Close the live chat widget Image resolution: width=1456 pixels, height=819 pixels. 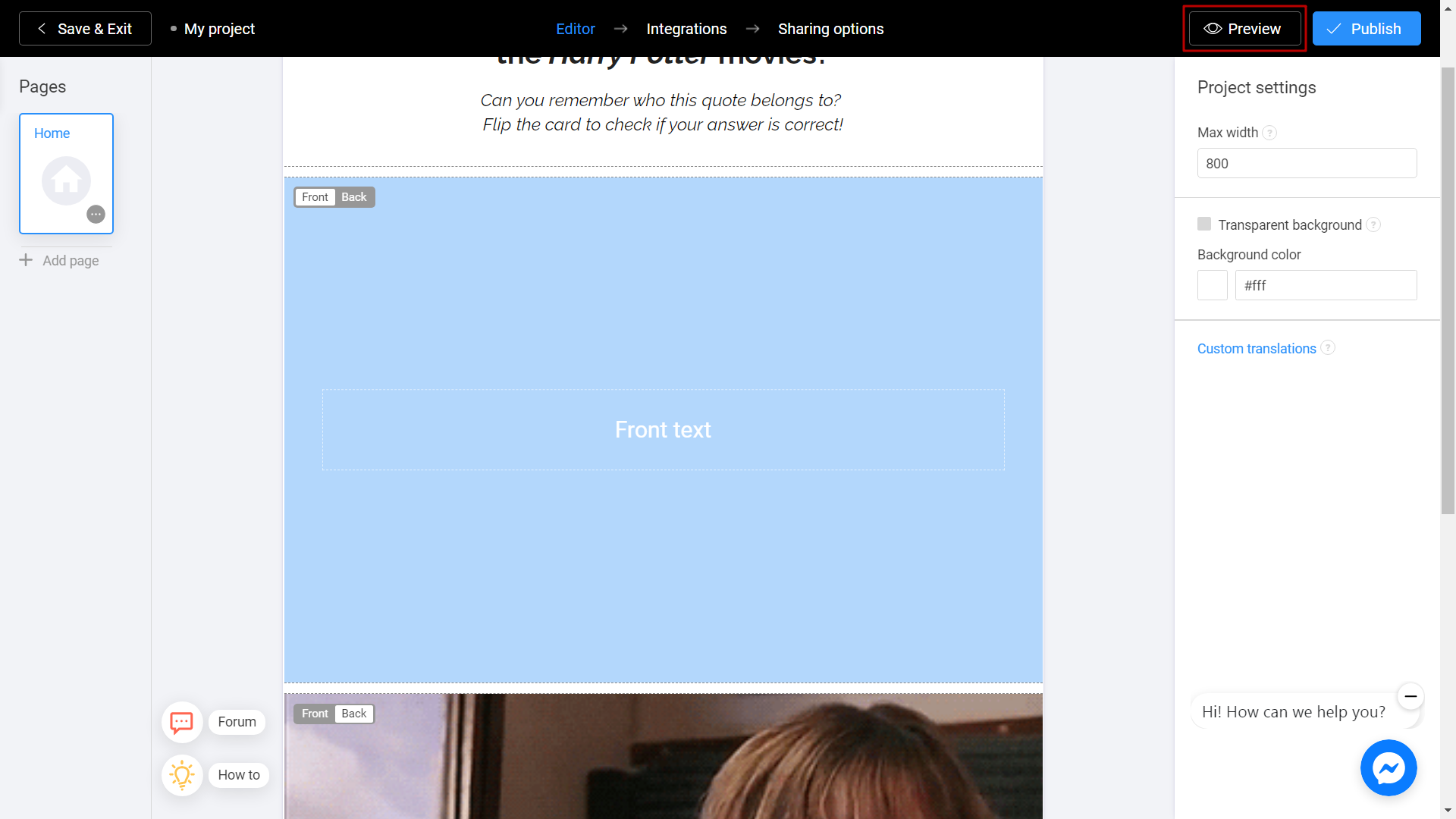click(x=1410, y=697)
